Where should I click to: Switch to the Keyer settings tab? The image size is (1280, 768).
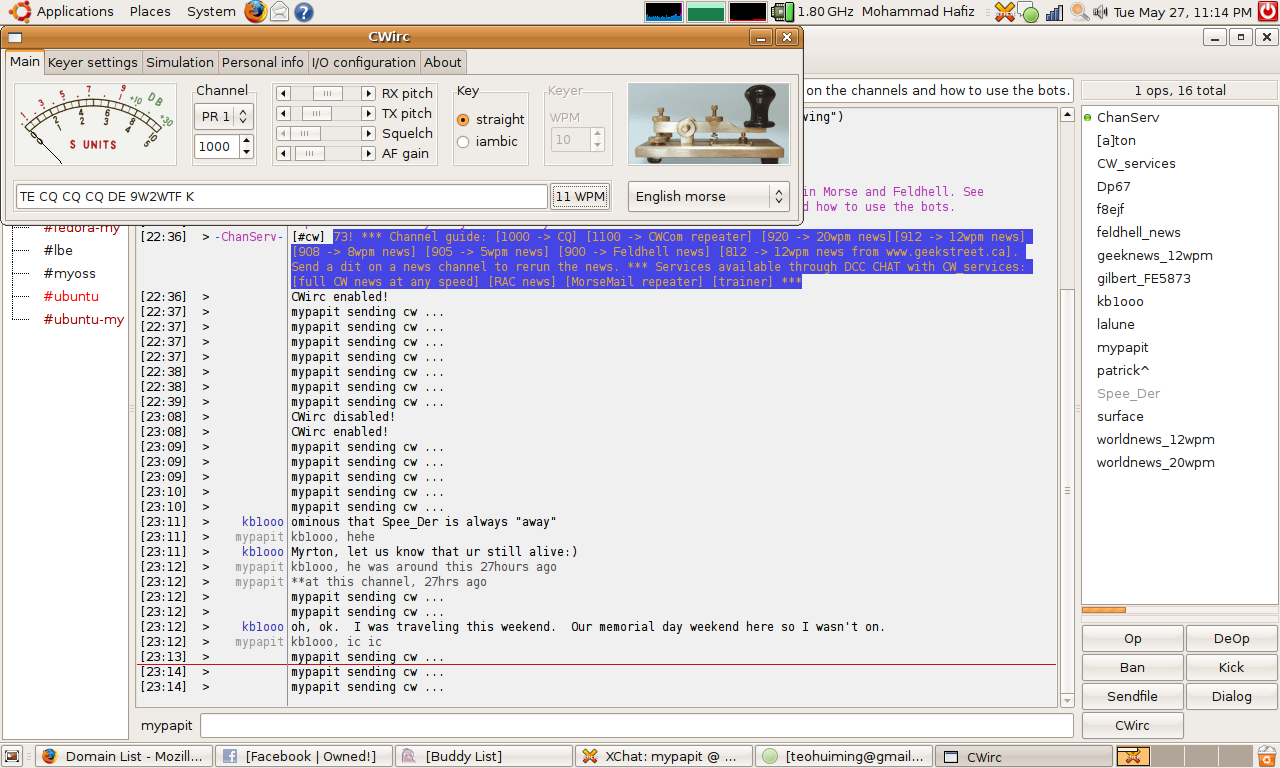coord(93,62)
